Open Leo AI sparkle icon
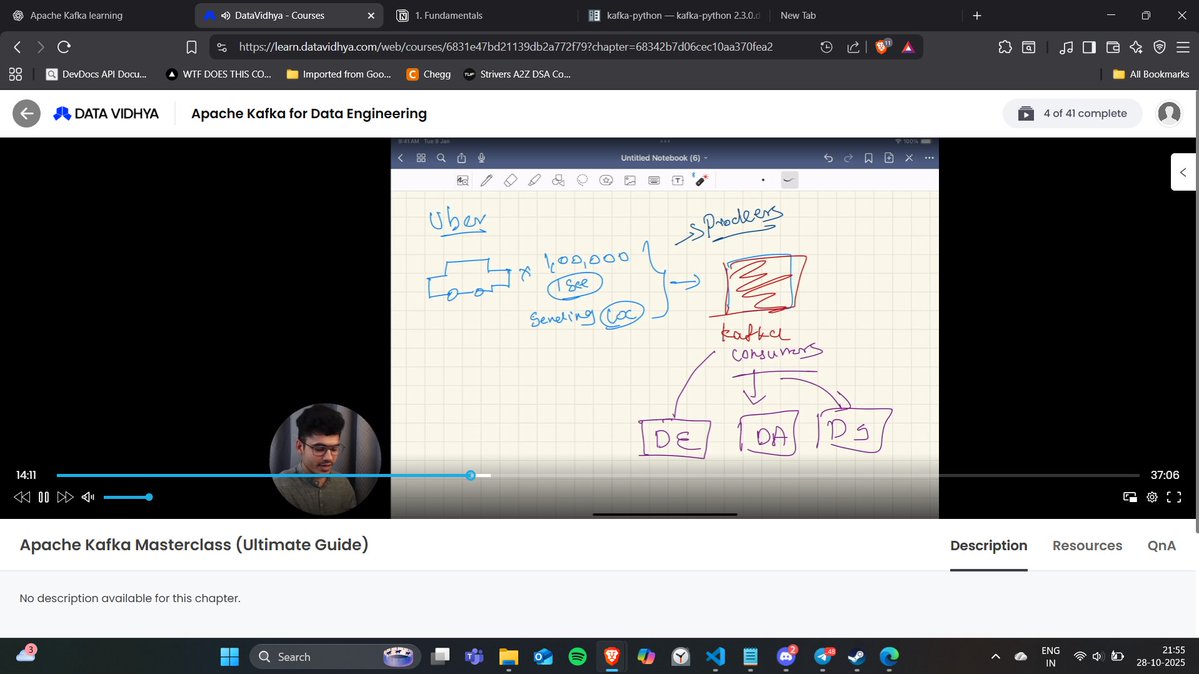 (1136, 47)
